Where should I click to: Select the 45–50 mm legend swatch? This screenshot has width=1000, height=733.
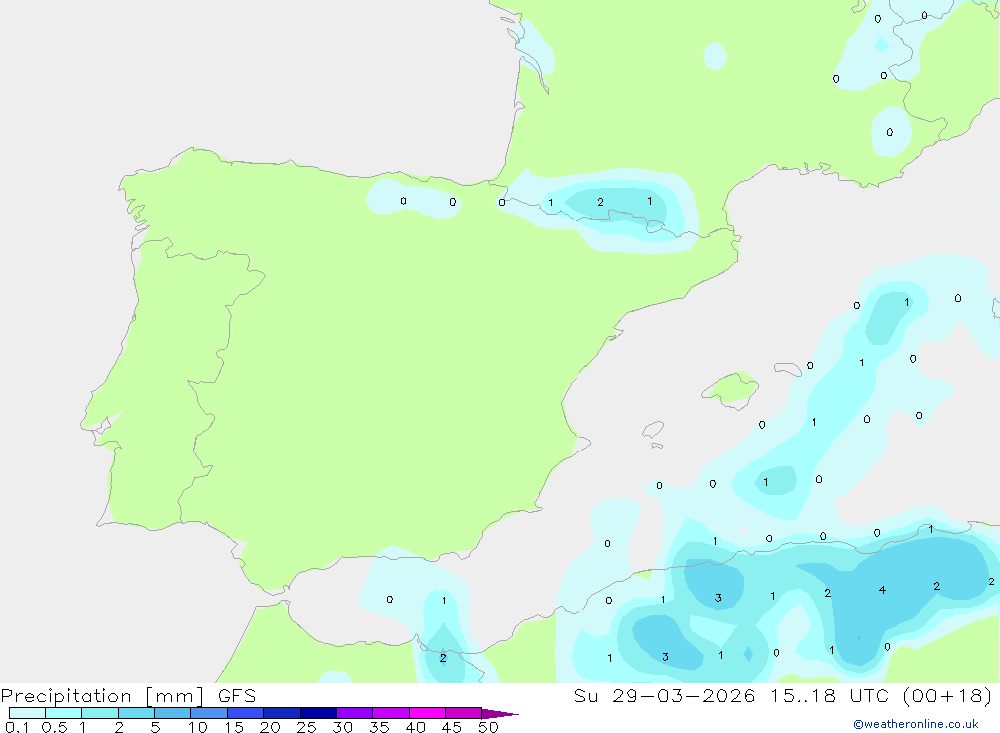(x=464, y=713)
